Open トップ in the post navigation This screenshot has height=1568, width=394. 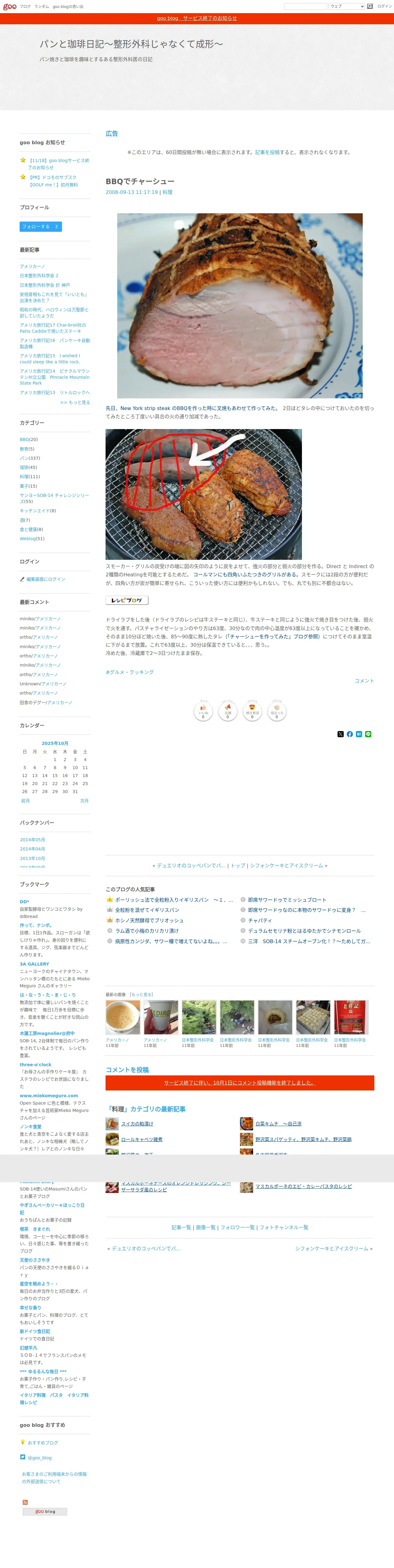pyautogui.click(x=238, y=865)
